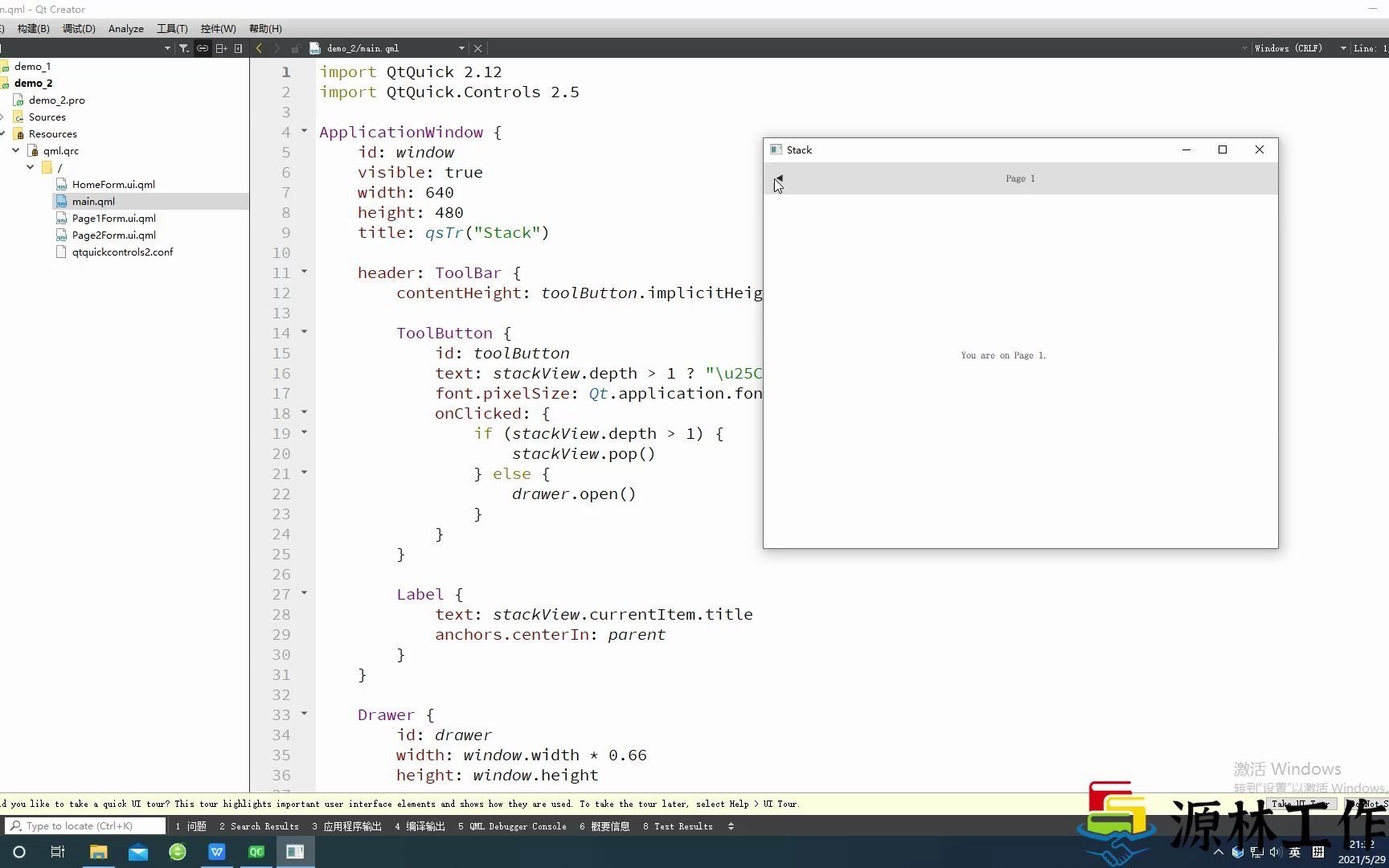Close the projects sidebar panel

coord(239,48)
